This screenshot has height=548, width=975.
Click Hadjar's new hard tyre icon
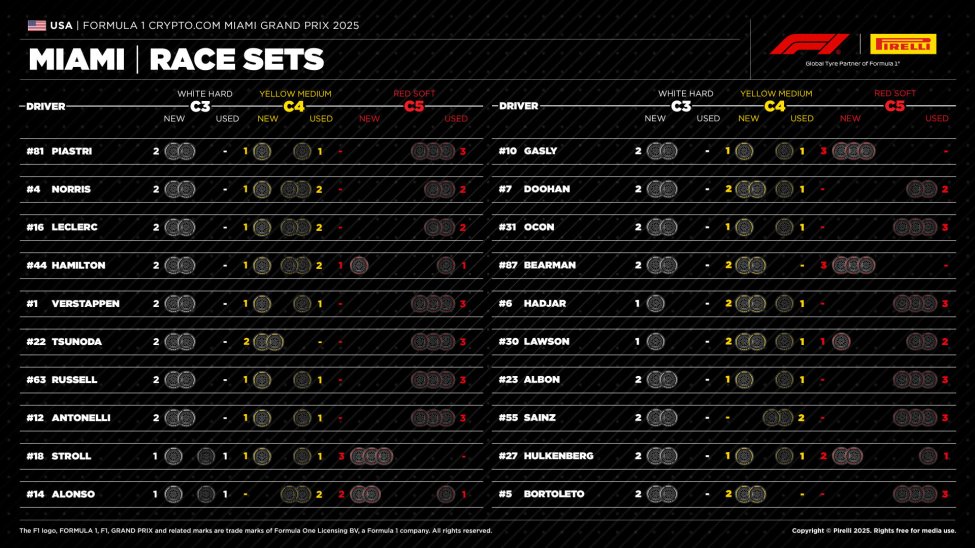coord(655,303)
